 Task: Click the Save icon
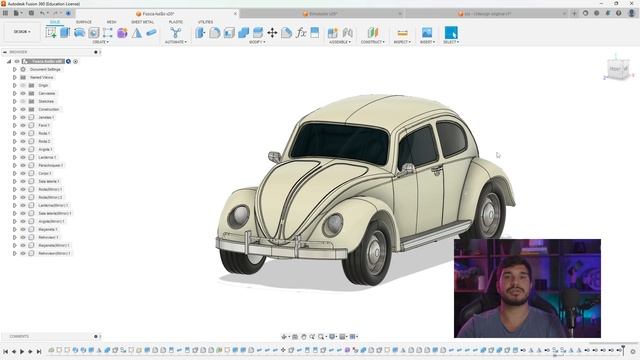(31, 13)
